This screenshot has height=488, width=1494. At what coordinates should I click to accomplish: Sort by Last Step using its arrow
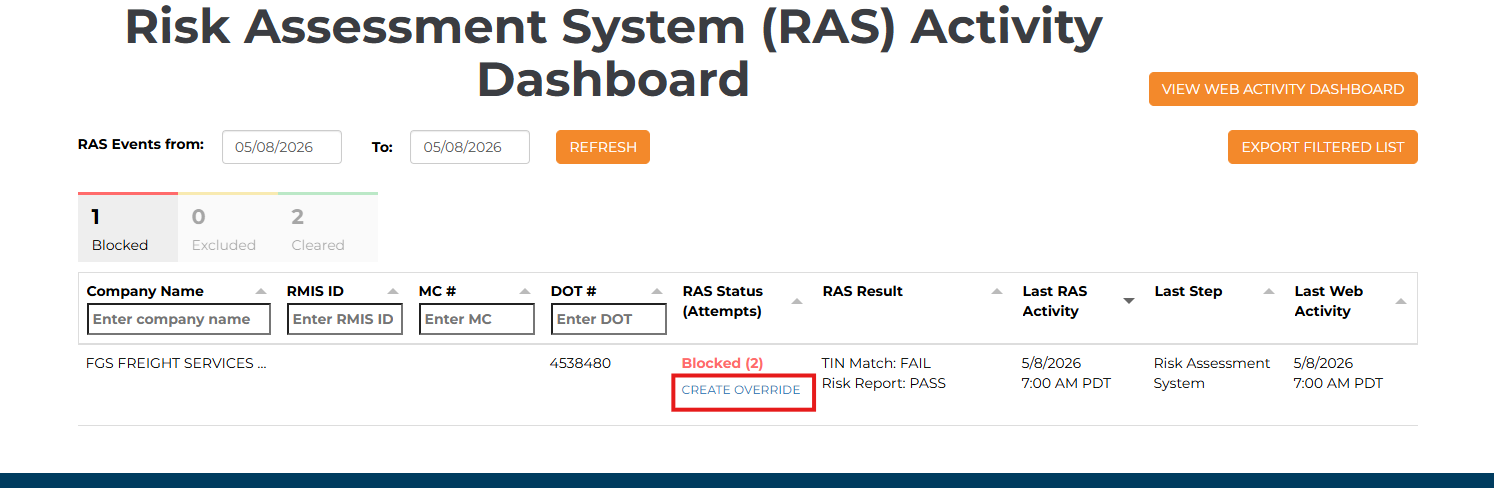coord(1269,292)
